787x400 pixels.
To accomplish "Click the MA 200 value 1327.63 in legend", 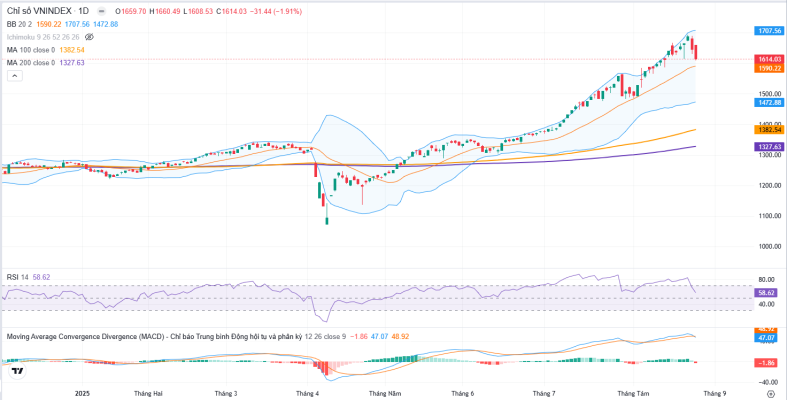I will (72, 63).
